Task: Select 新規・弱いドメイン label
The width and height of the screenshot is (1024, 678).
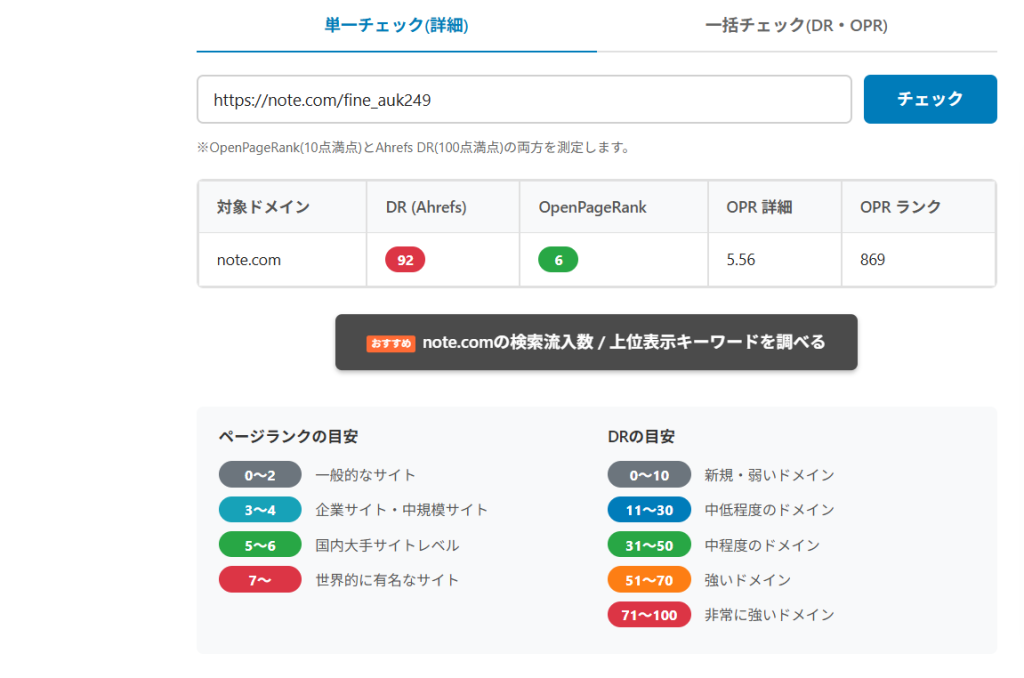Action: point(769,475)
